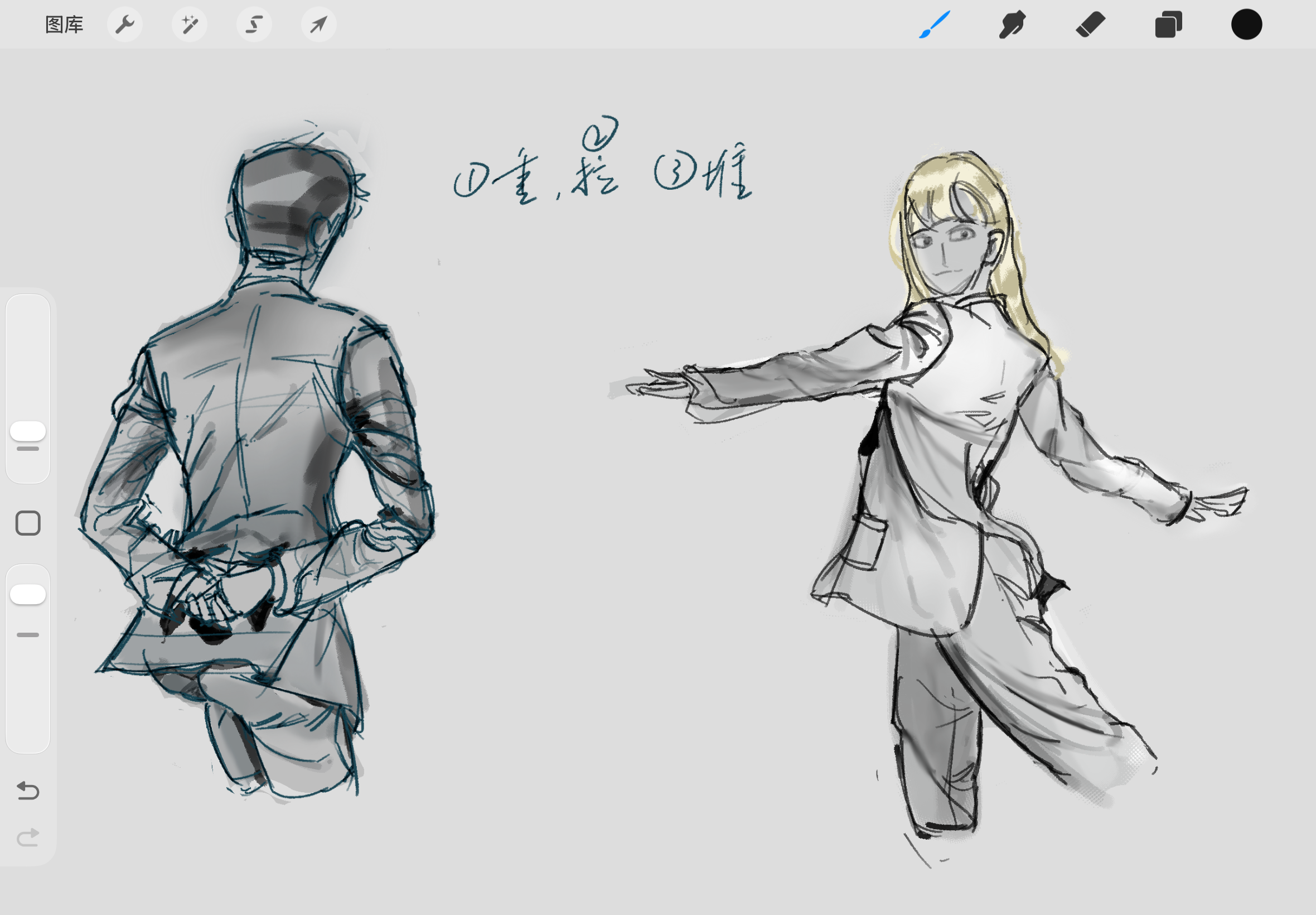Undo the last stroke

coord(27,791)
